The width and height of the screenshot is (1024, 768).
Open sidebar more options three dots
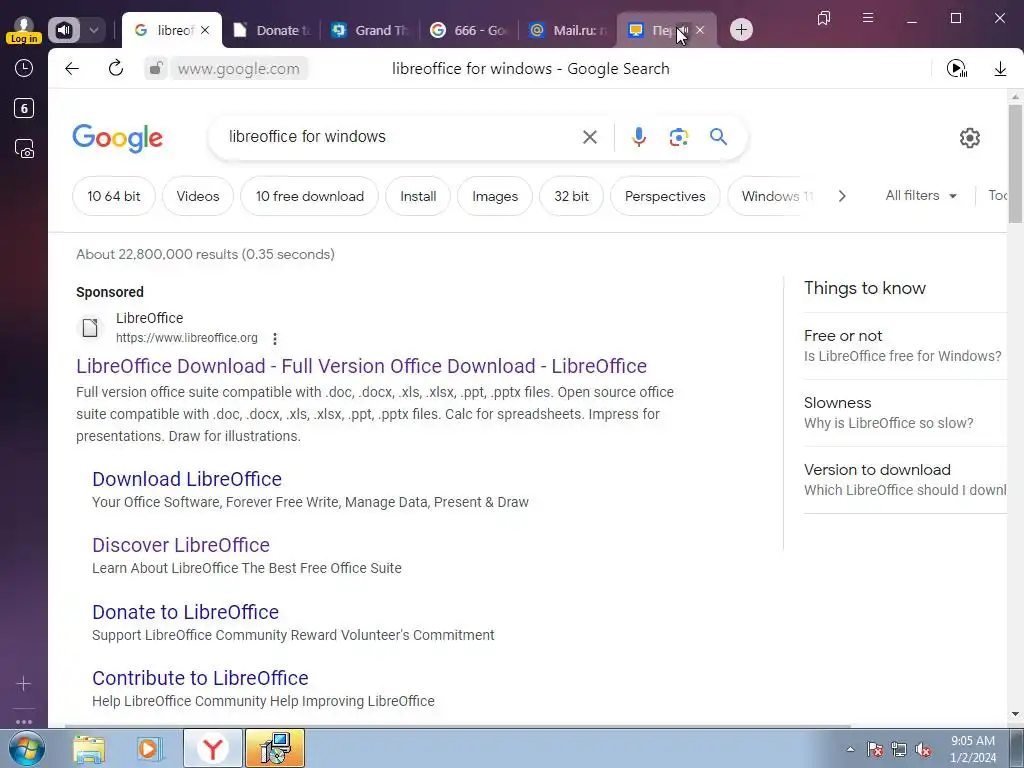[x=24, y=722]
